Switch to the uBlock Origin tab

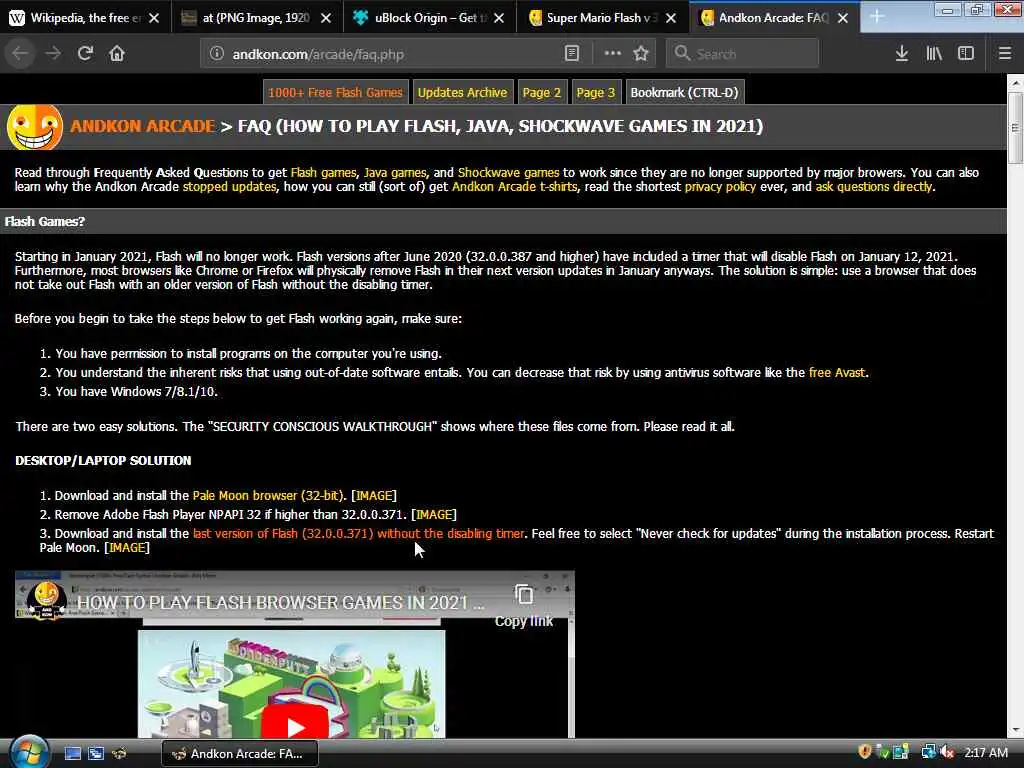coord(428,18)
